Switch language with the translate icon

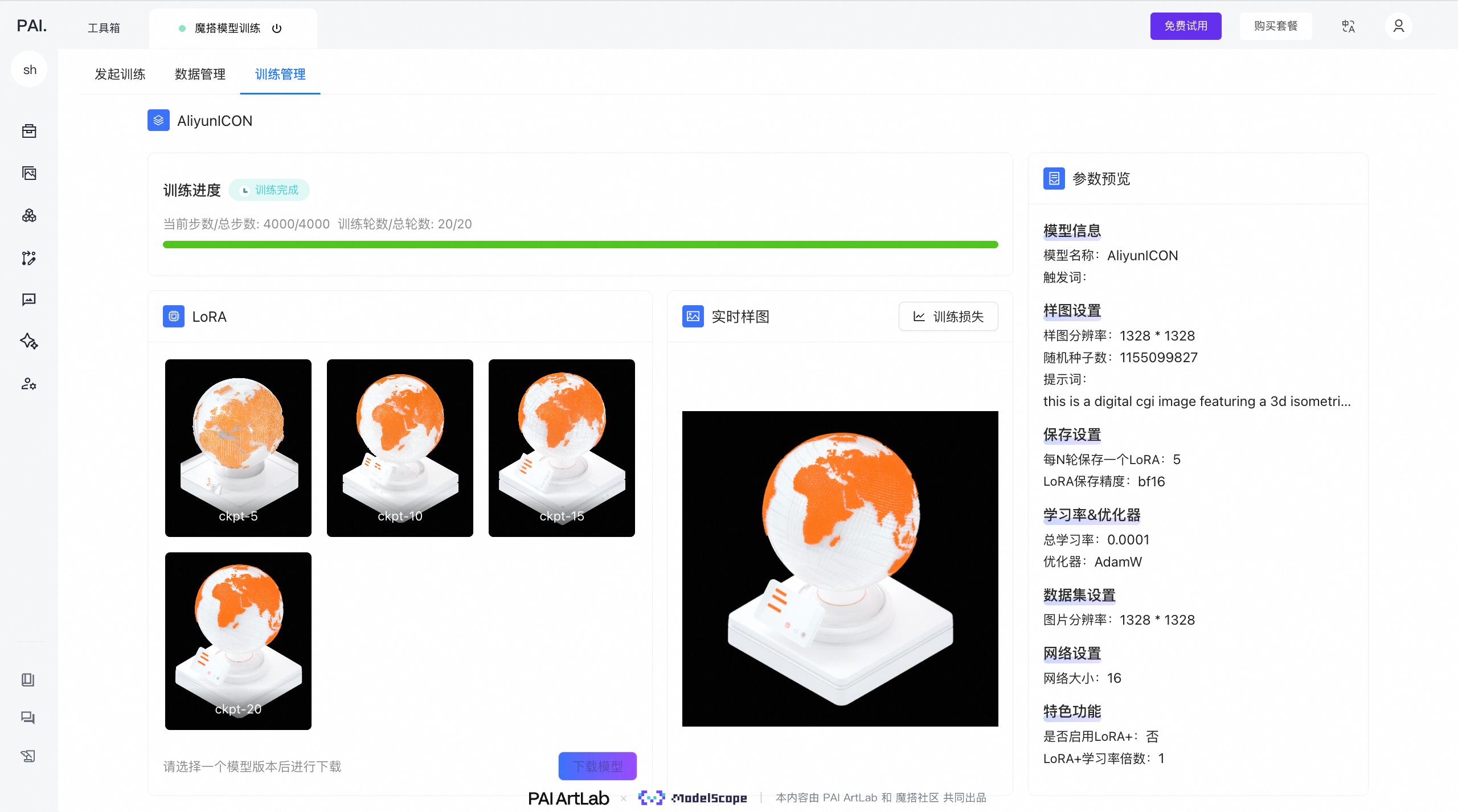coord(1348,26)
